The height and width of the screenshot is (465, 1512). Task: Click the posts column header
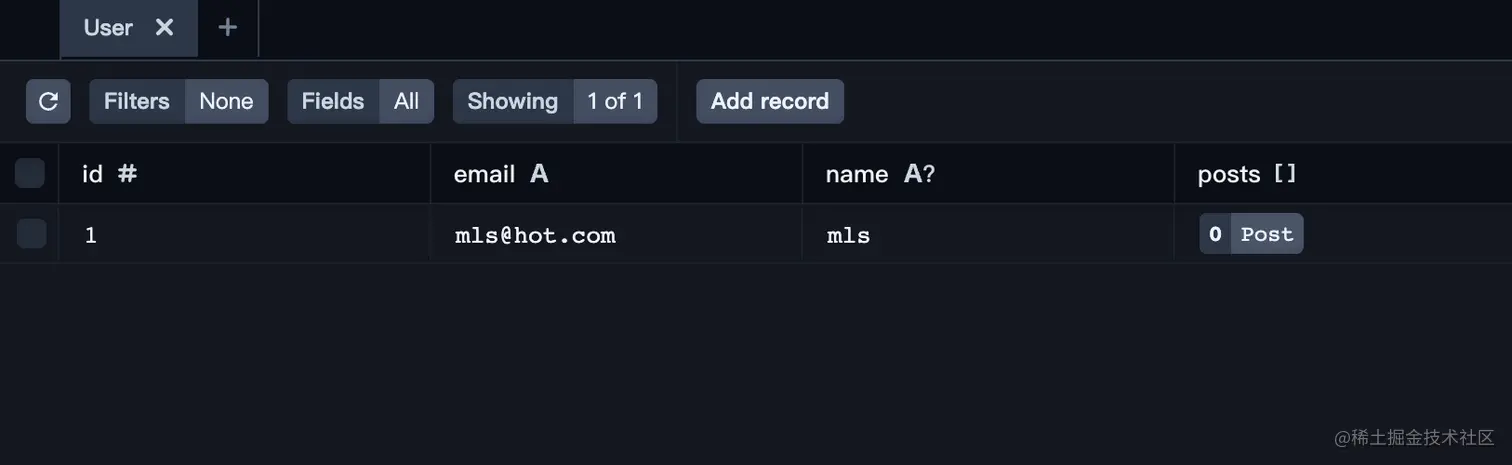point(1228,174)
